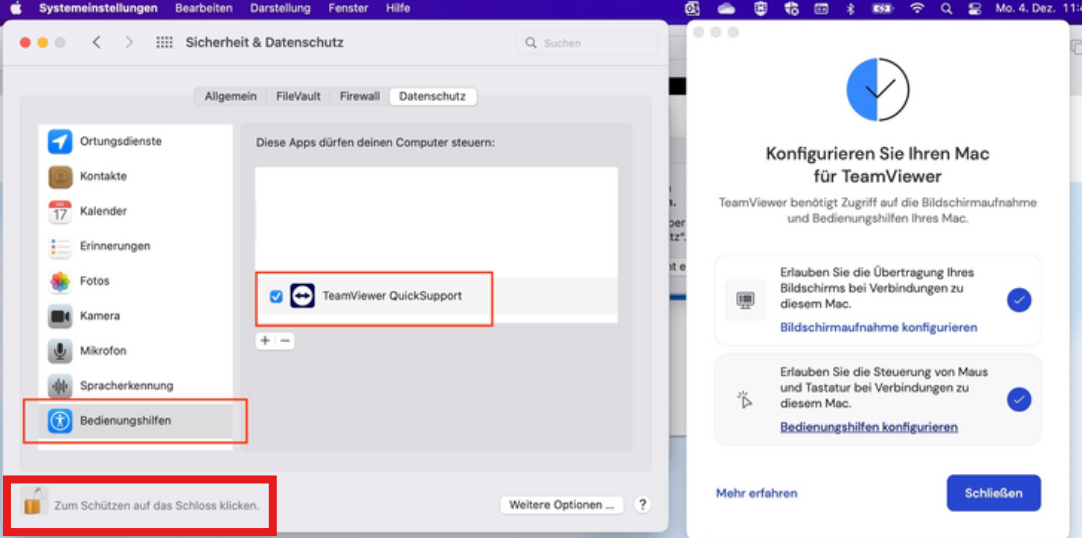The image size is (1082, 538).
Task: Select the TeamViewer QuickSupport row text
Action: tap(392, 296)
